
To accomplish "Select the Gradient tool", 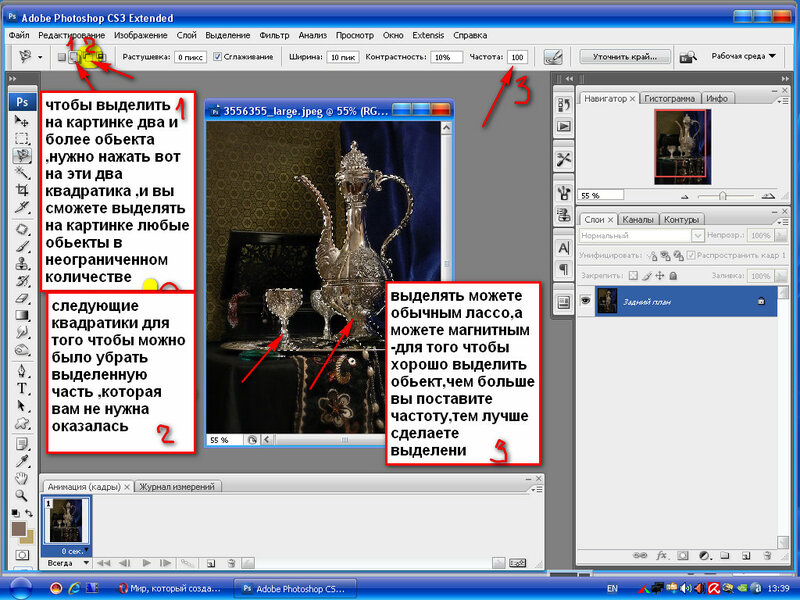I will pyautogui.click(x=21, y=315).
